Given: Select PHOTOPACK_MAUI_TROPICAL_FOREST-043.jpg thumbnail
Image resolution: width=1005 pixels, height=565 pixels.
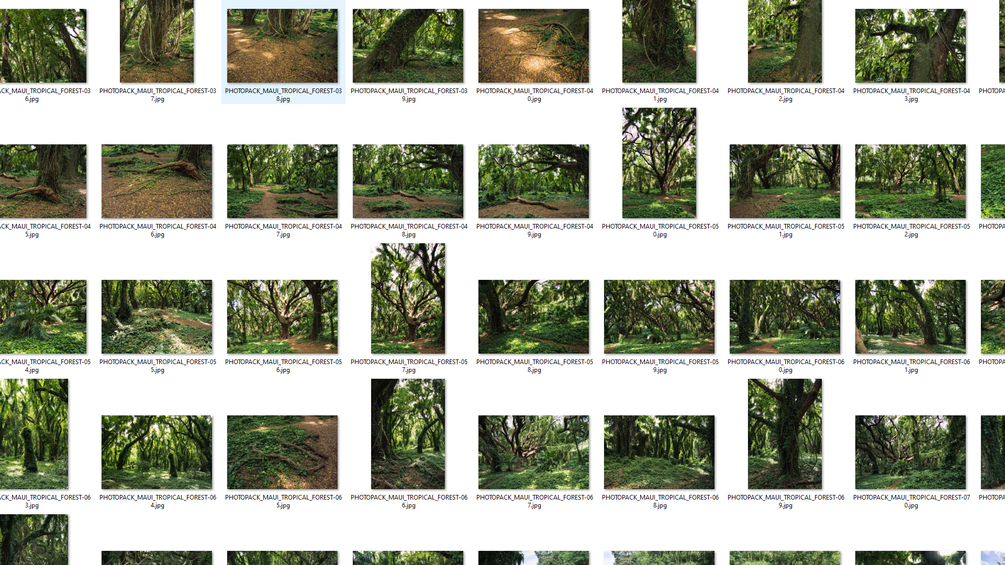Looking at the screenshot, I should (910, 45).
